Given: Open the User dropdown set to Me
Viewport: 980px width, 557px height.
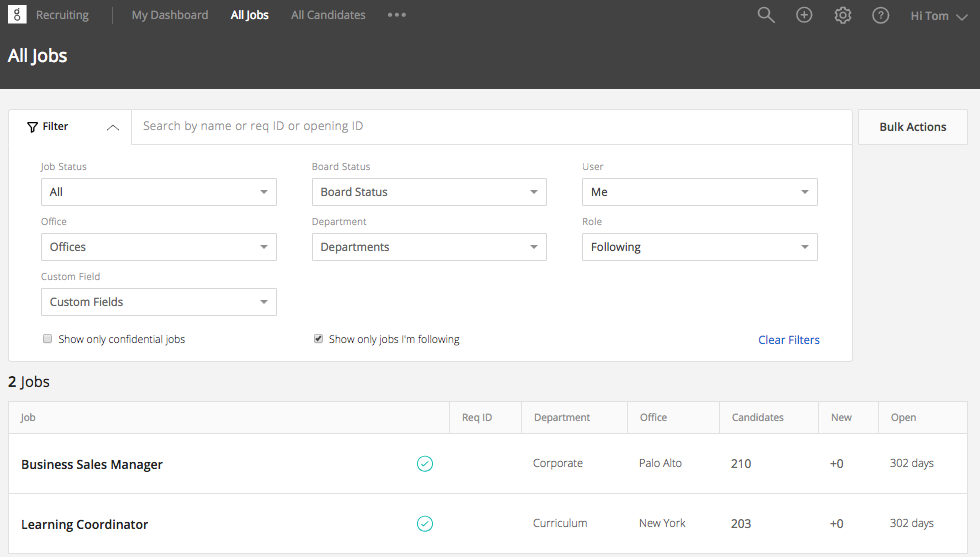Looking at the screenshot, I should point(699,192).
